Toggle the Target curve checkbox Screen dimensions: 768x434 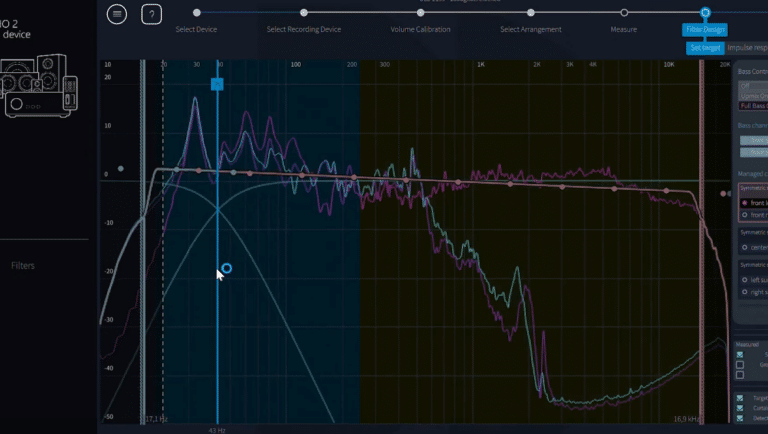pyautogui.click(x=740, y=398)
